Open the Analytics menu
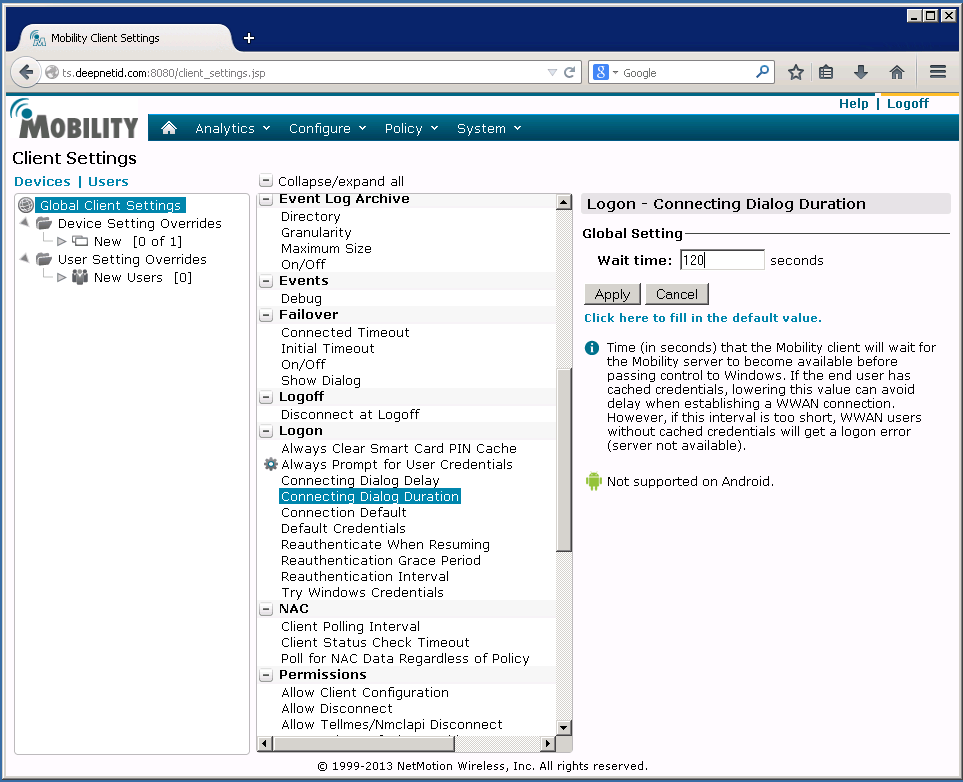Viewport: 963px width, 782px height. (x=232, y=128)
